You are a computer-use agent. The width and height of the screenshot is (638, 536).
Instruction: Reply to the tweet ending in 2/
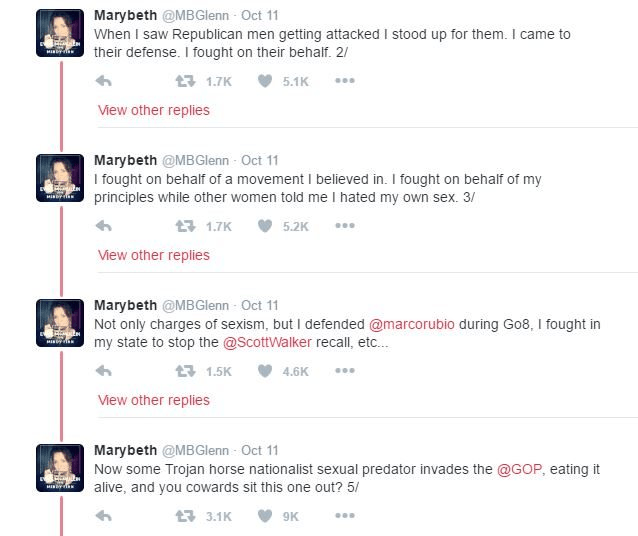[102, 82]
